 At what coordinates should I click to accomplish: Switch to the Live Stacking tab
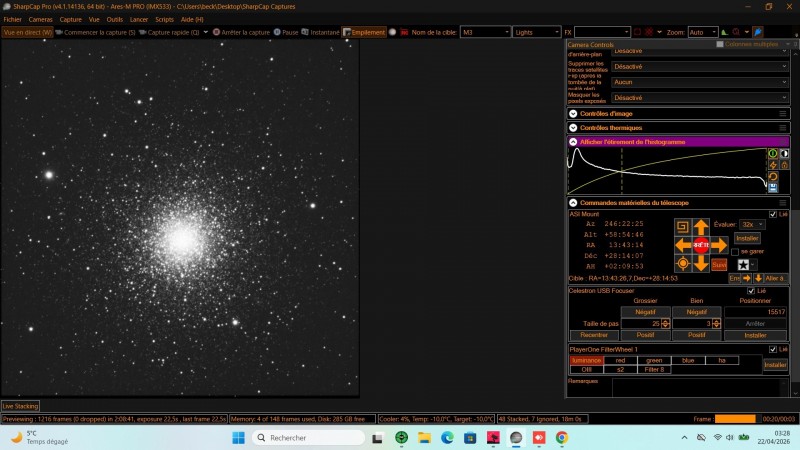pos(20,406)
